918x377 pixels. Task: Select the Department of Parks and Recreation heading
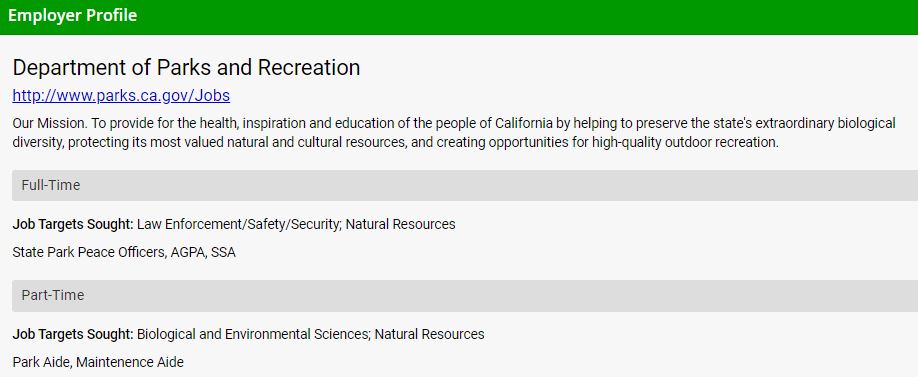tap(186, 68)
